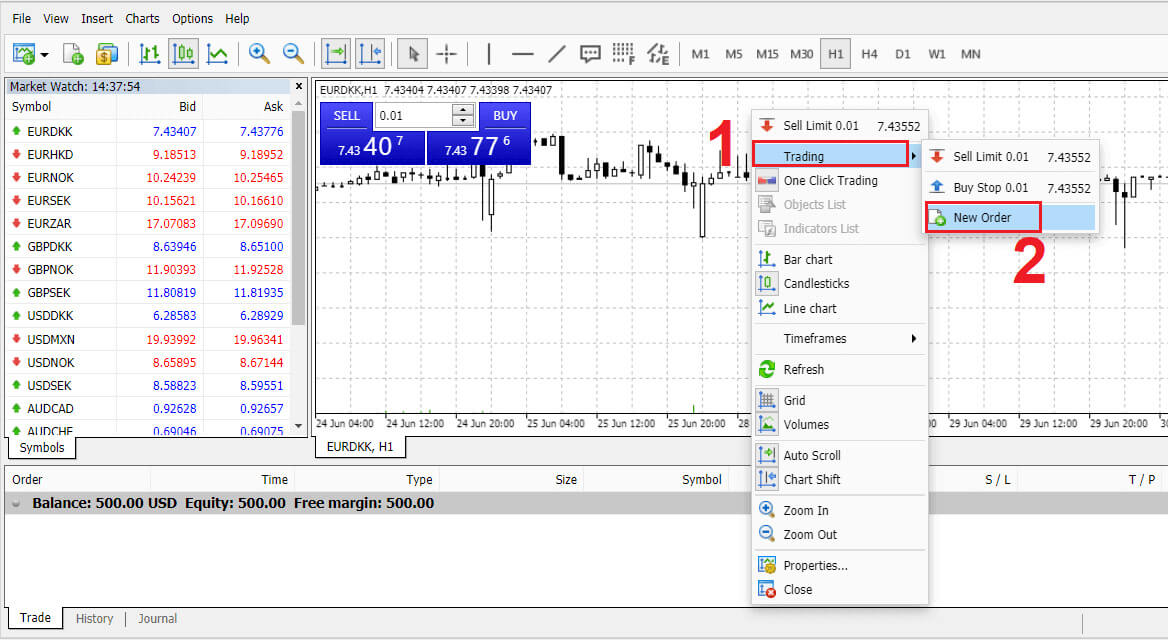
Task: Select the Bar chart toolbar icon
Action: click(x=150, y=53)
